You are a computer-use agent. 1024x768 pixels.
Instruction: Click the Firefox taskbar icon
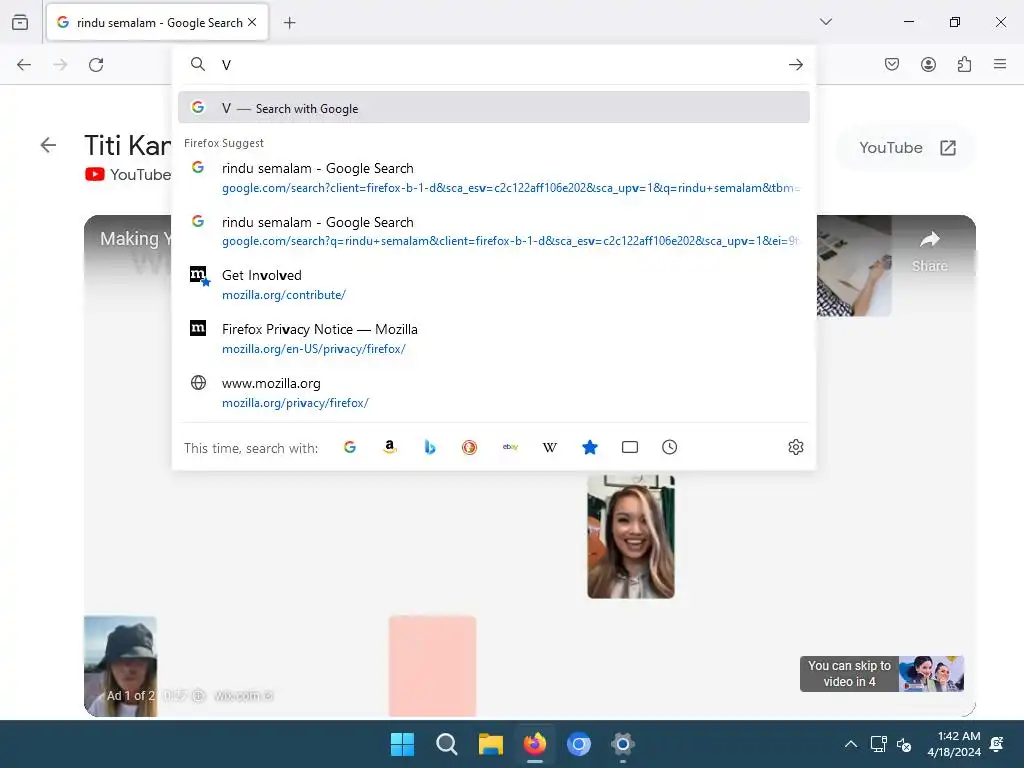535,744
